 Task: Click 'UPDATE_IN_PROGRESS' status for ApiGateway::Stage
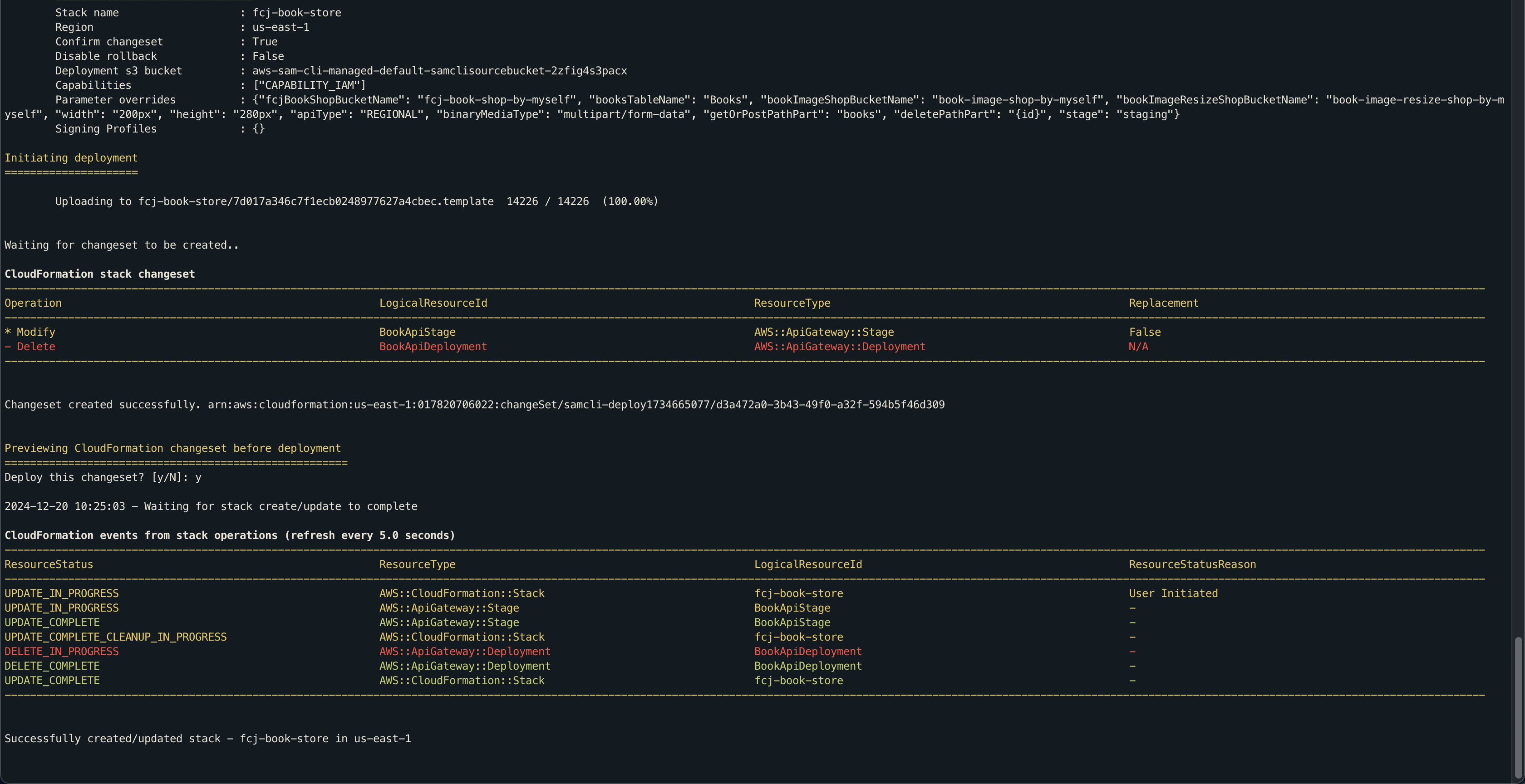click(x=62, y=608)
